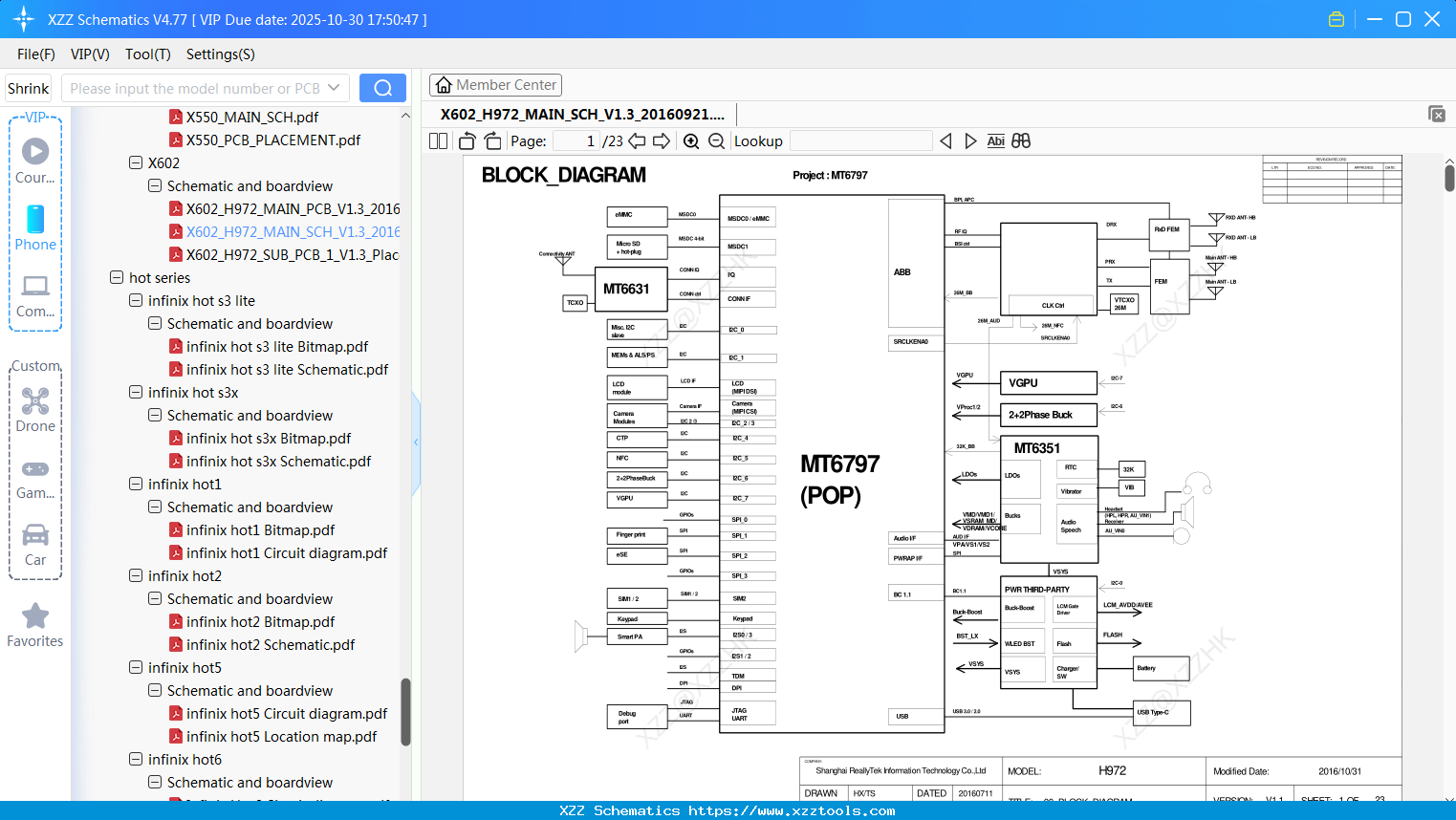Toggle the Abi whole-word match icon
The height and width of the screenshot is (820, 1456).
pos(995,140)
